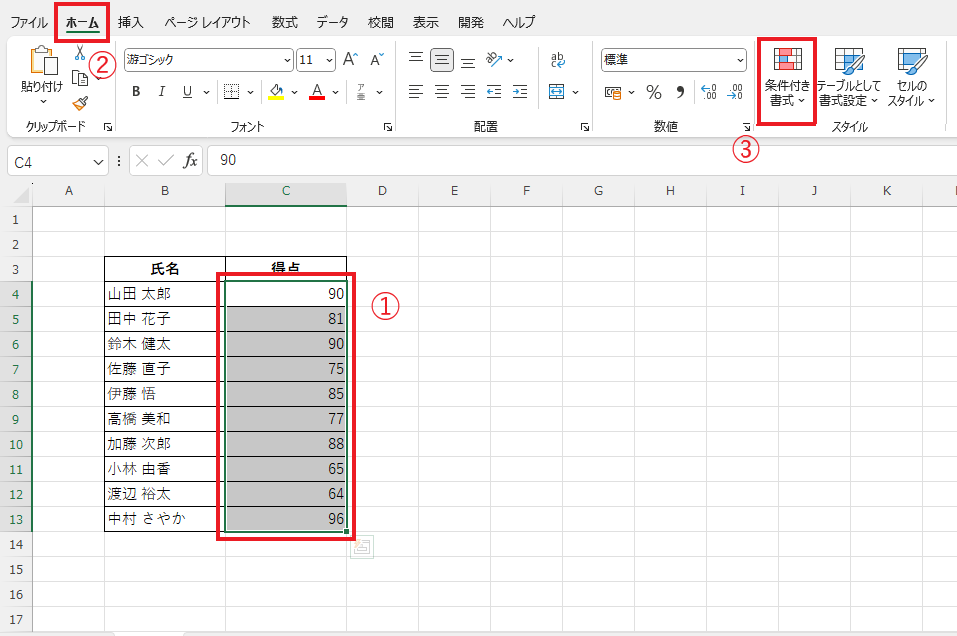Select row 14 header
The image size is (957, 636).
click(x=16, y=544)
